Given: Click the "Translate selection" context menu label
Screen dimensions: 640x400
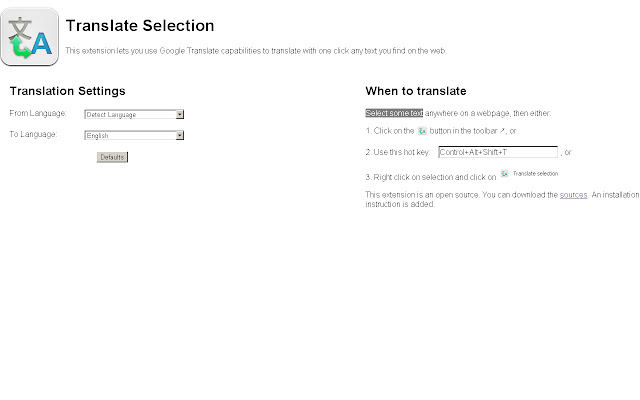Looking at the screenshot, I should click(535, 173).
